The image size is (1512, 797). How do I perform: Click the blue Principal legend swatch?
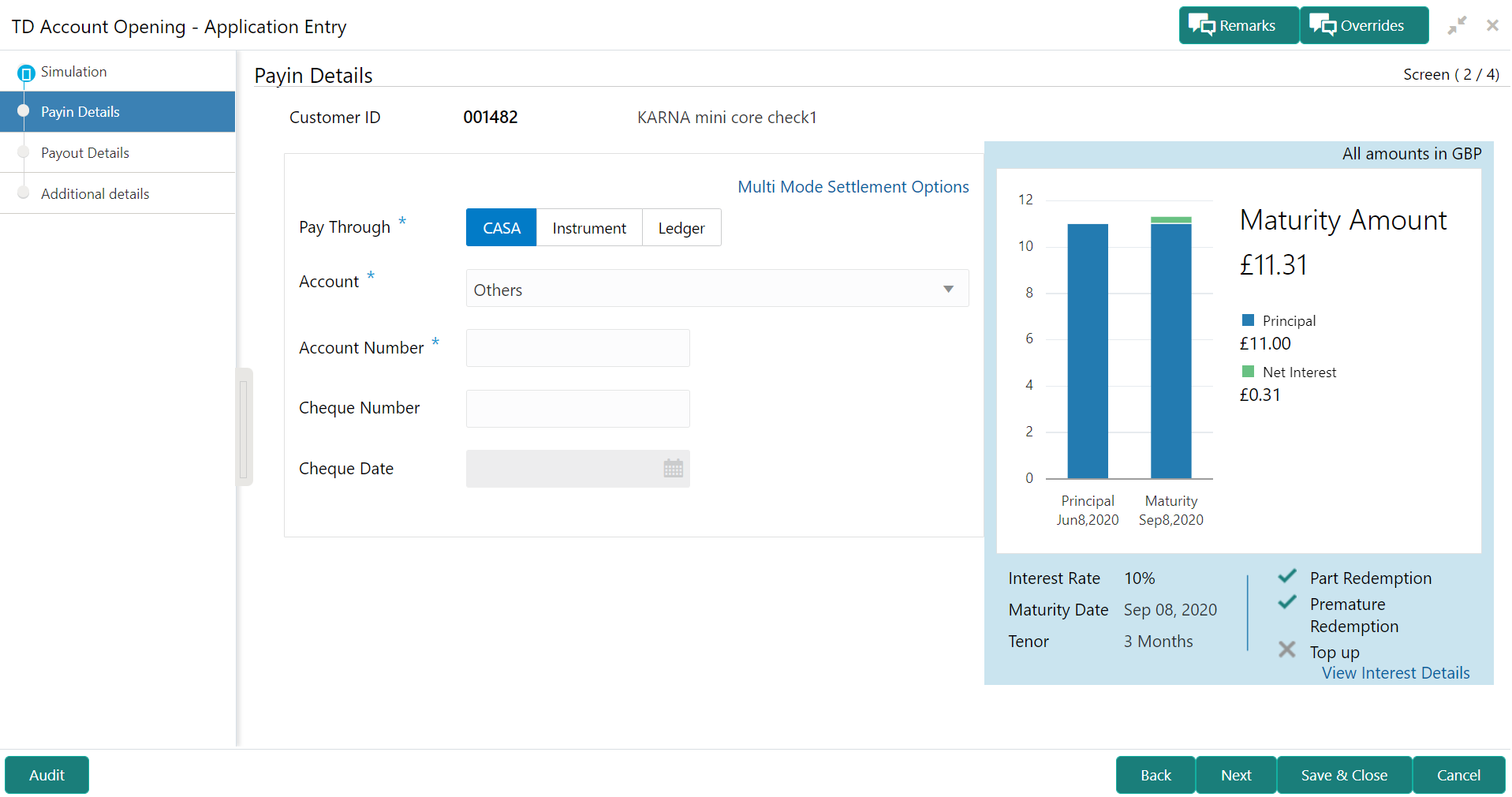click(x=1248, y=320)
